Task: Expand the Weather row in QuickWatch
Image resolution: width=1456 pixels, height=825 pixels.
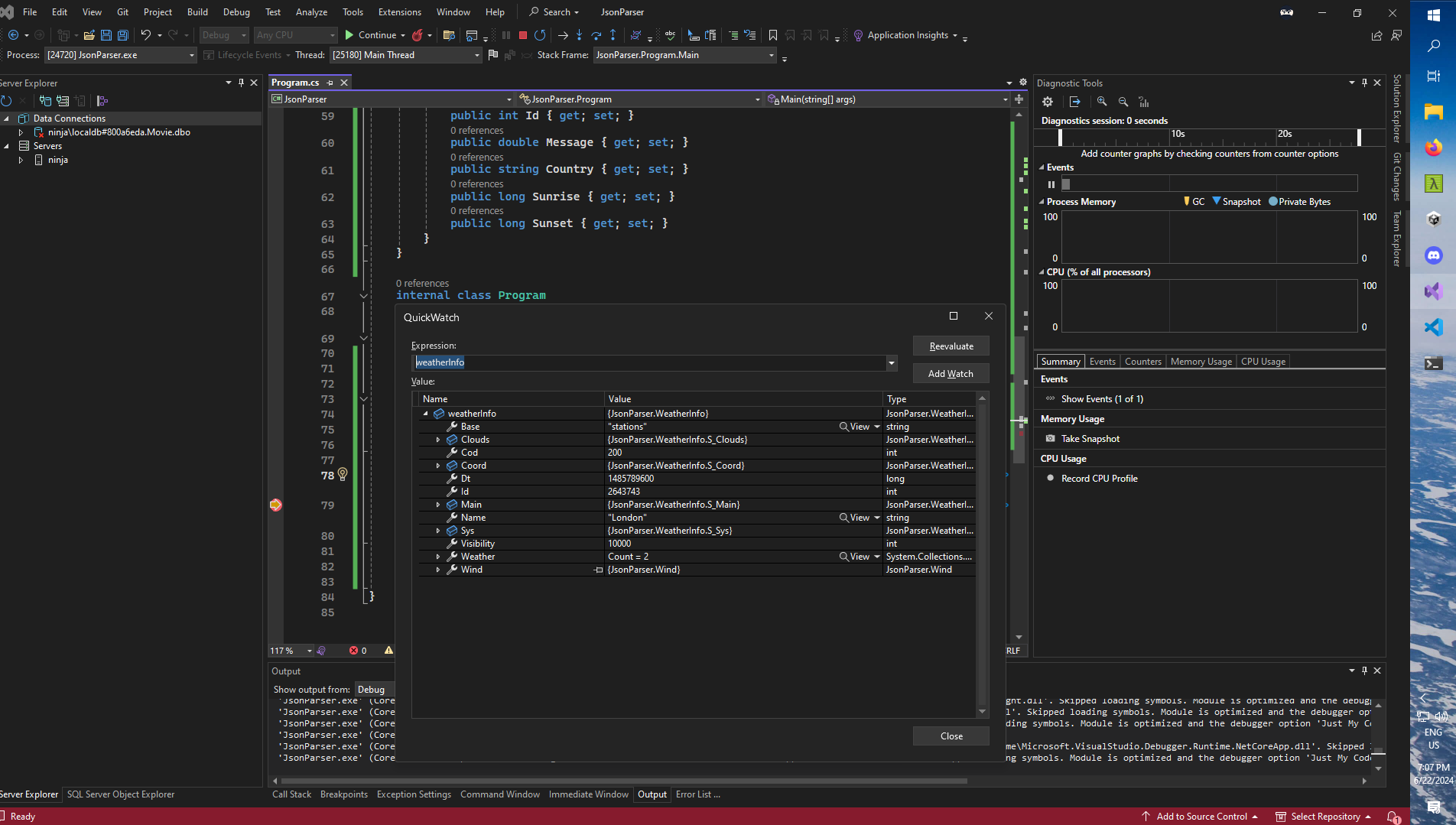Action: click(x=438, y=557)
